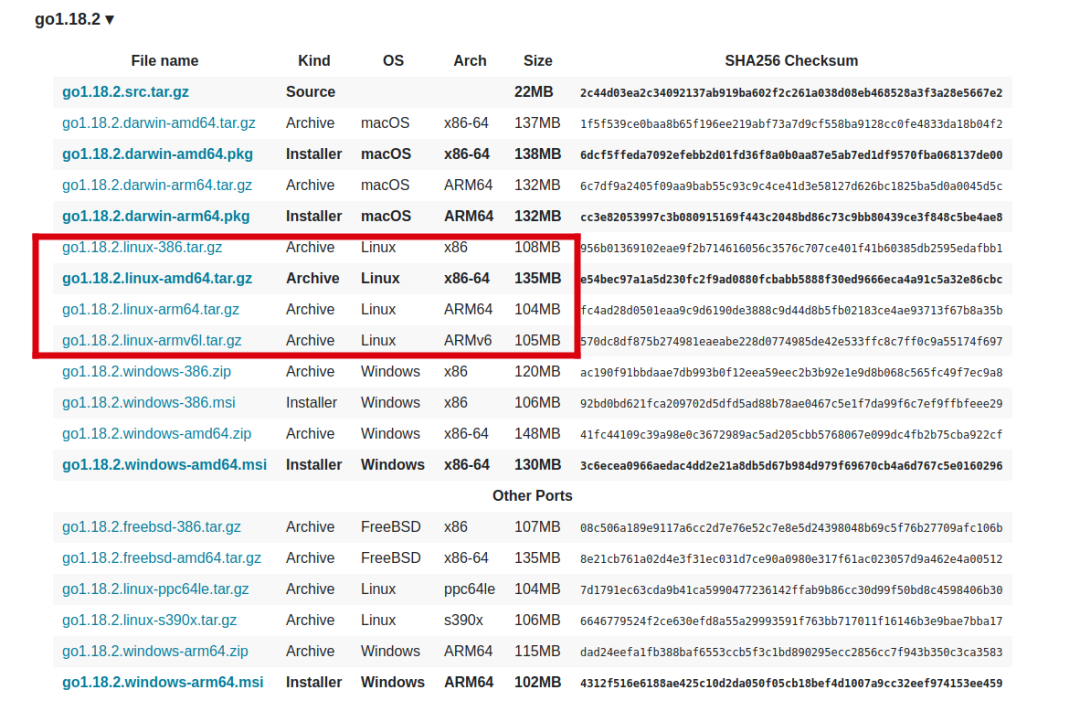This screenshot has width=1080, height=711.
Task: Click go1.18.2.linux-ppc64le.tar.gz link
Action: coord(155,589)
